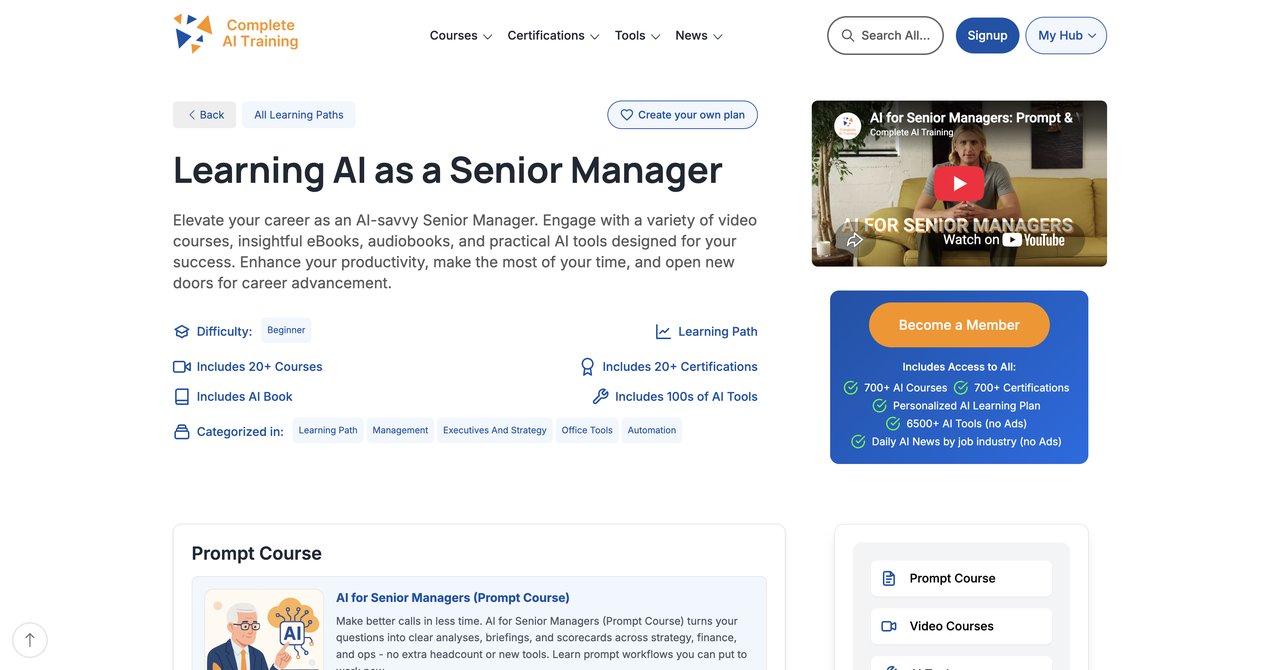
Task: Click the search magnifier icon
Action: pyautogui.click(x=848, y=35)
